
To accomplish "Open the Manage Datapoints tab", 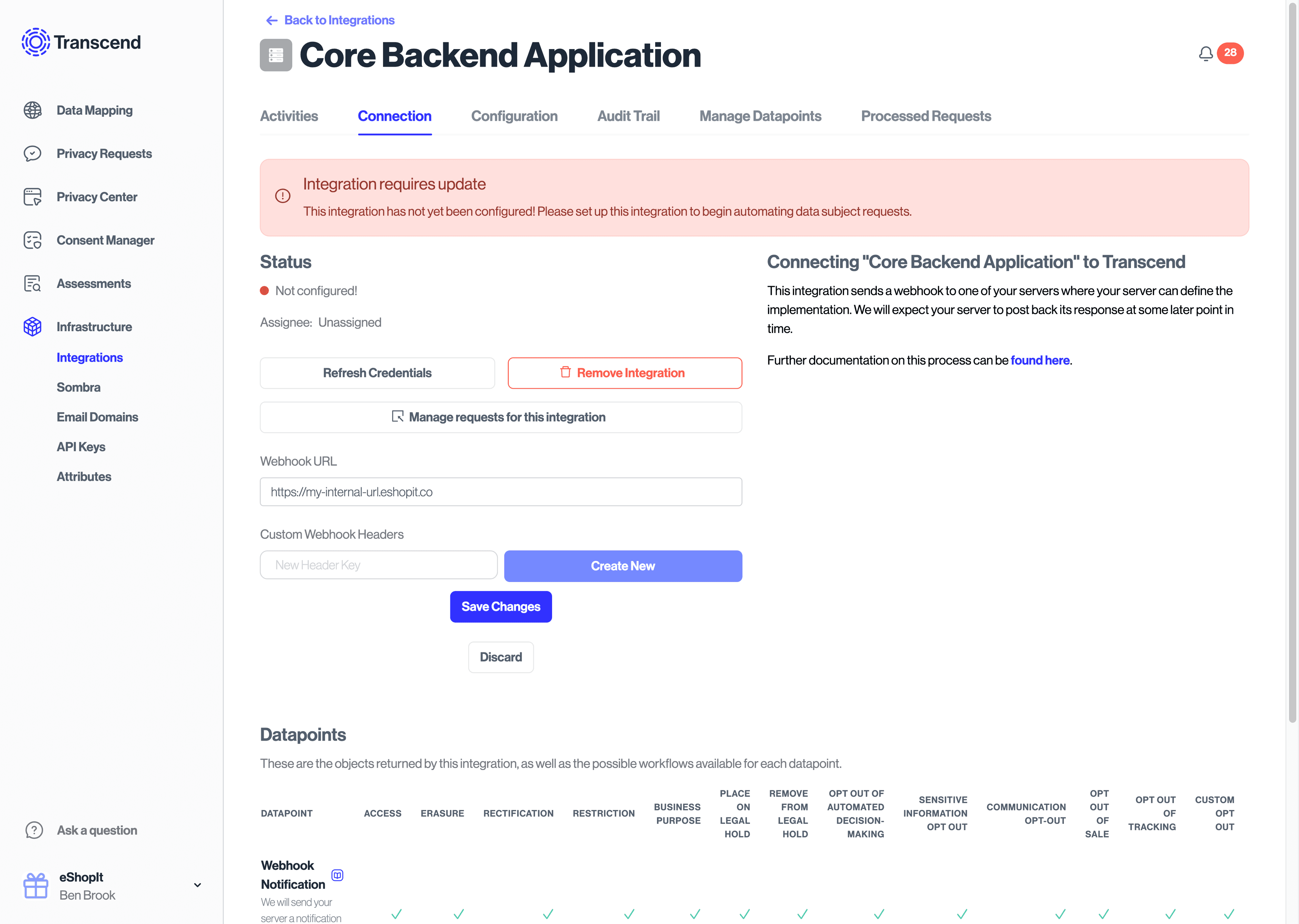I will click(x=760, y=116).
